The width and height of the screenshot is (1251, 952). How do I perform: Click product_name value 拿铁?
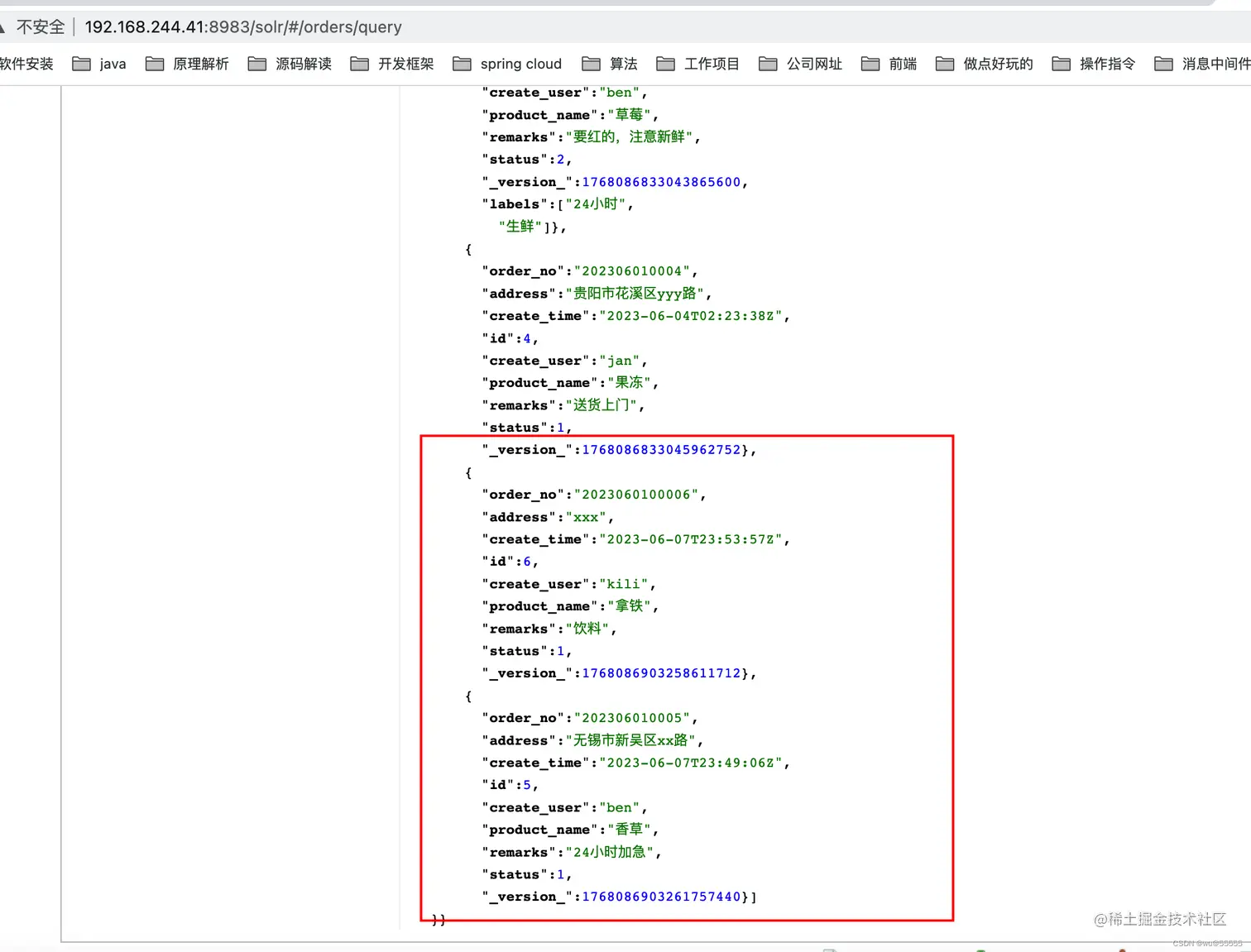[630, 606]
